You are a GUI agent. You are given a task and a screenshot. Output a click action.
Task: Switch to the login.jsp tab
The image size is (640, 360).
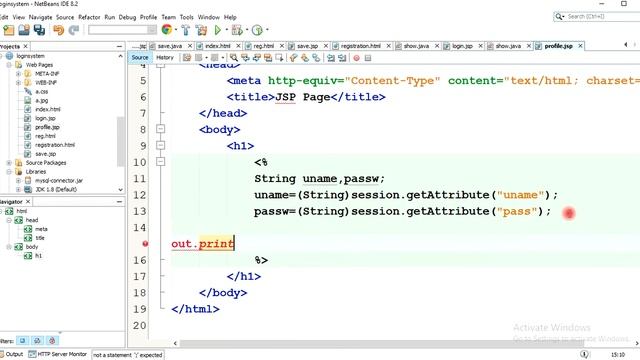[x=462, y=46]
